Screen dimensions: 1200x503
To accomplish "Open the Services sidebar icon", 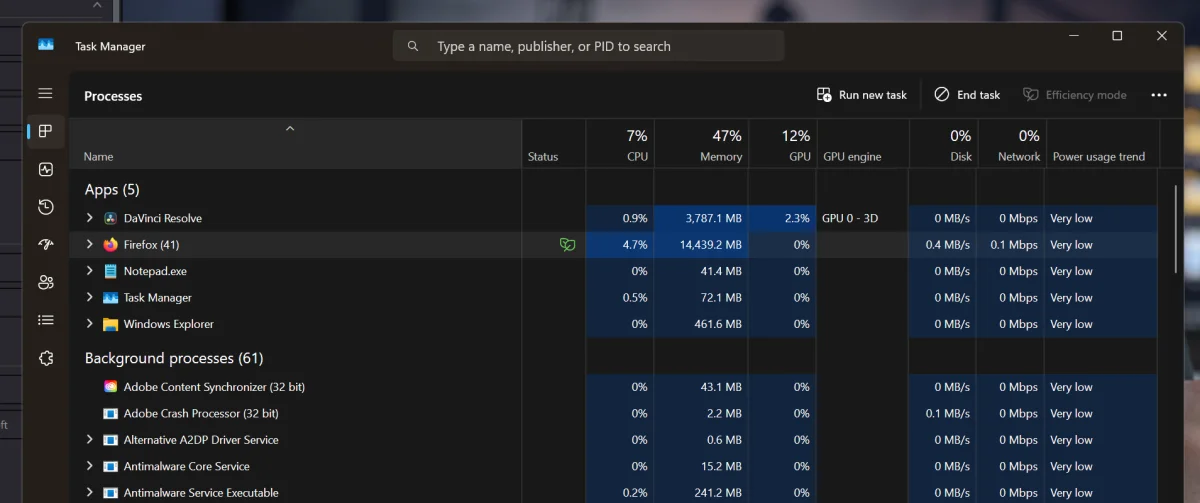I will [x=45, y=358].
